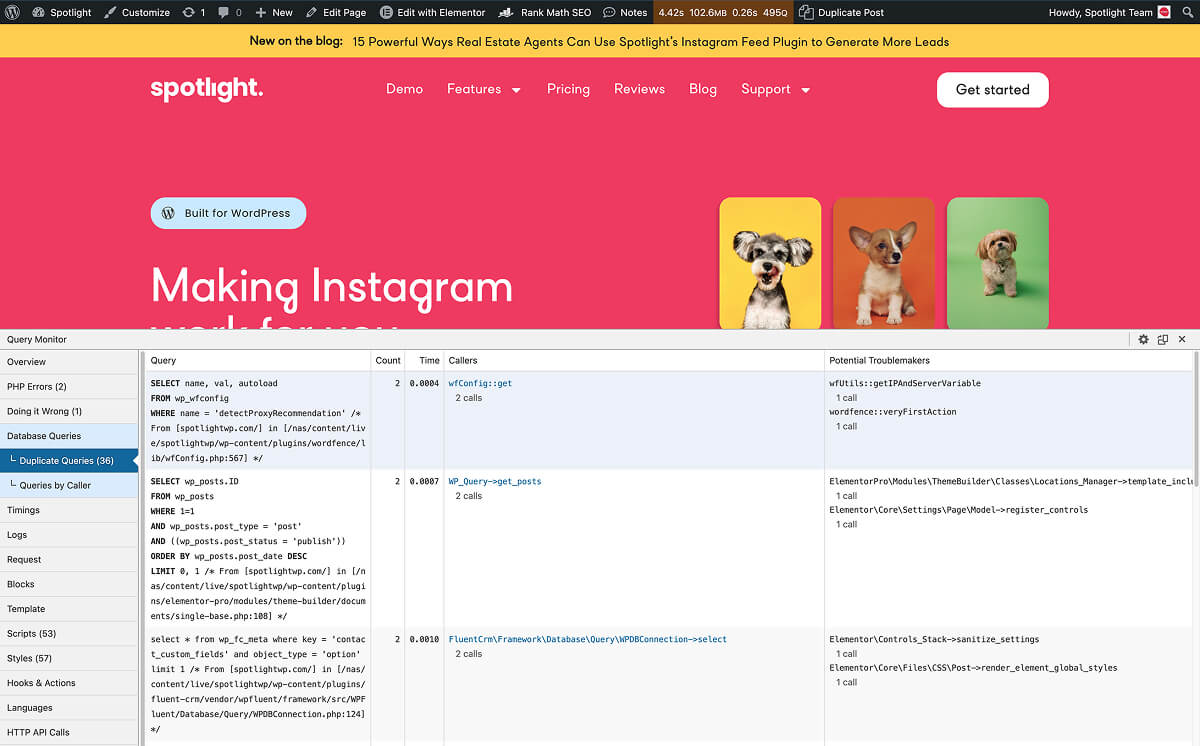Screen dimensions: 1200x746
Task: Open Notes in the admin bar
Action: pyautogui.click(x=625, y=12)
